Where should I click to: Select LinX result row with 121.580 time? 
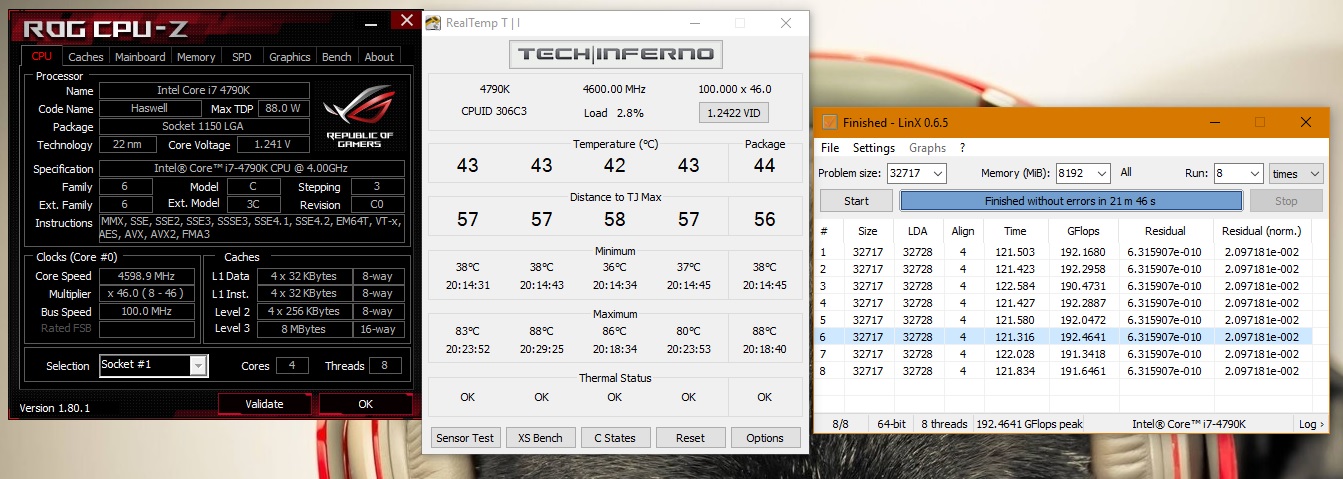click(1065, 320)
